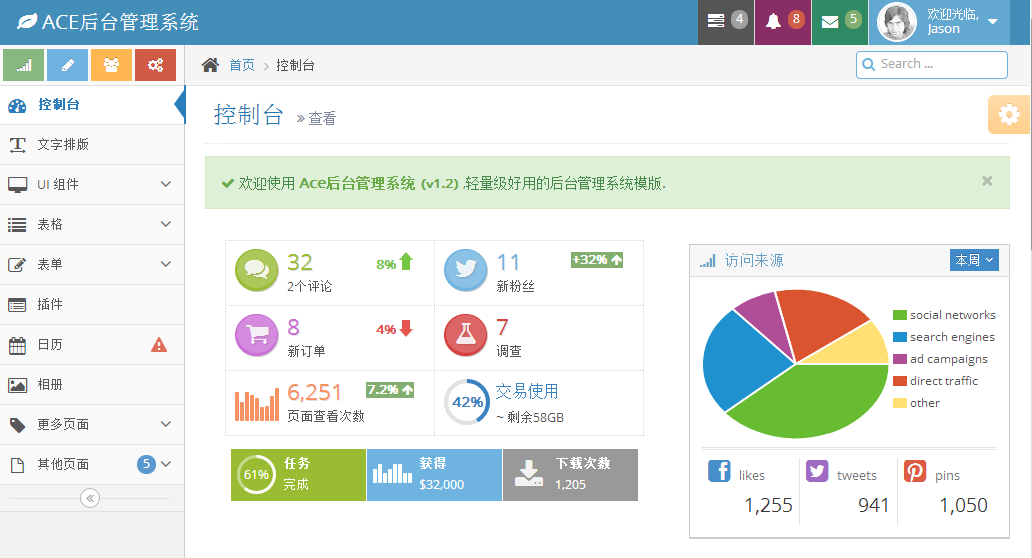Open the 本周 period dropdown
The height and width of the screenshot is (558, 1032).
(974, 260)
